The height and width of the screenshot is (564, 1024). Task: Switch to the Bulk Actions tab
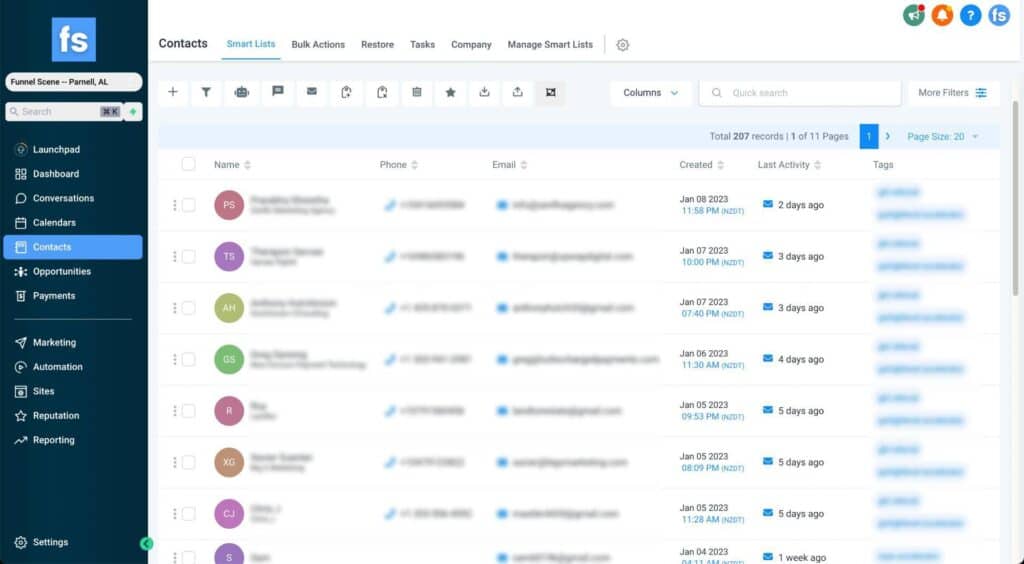[318, 45]
